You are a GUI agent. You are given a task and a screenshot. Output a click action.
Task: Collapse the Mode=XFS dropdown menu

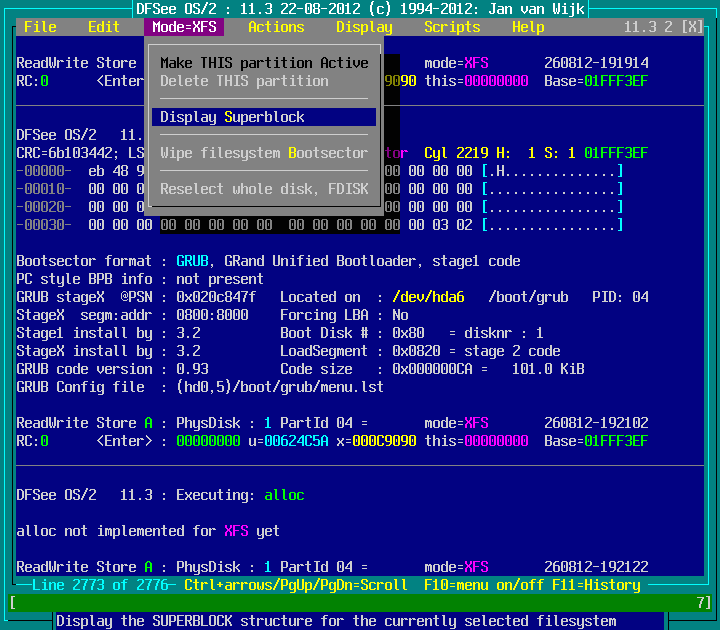(x=184, y=27)
